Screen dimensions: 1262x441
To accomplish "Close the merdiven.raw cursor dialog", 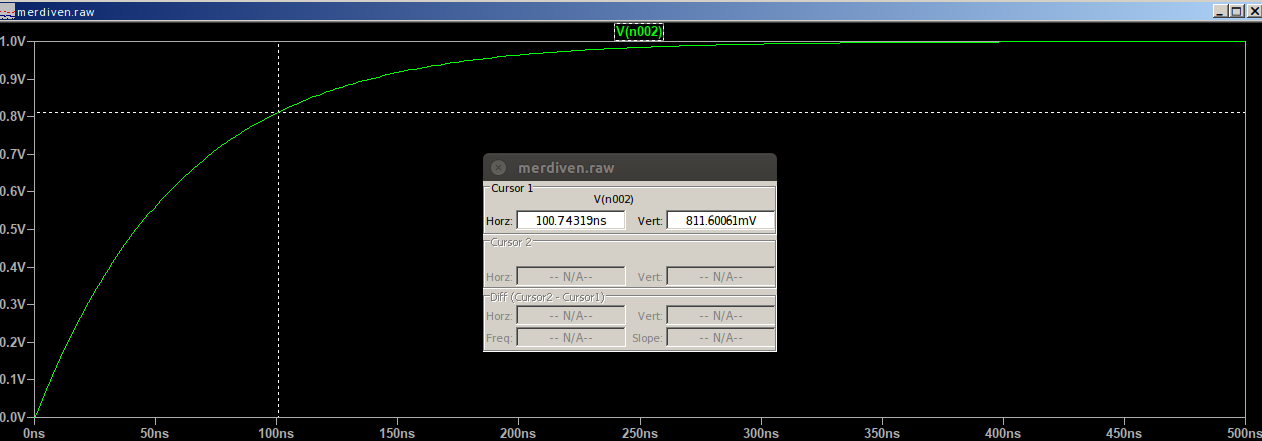I will click(x=498, y=167).
